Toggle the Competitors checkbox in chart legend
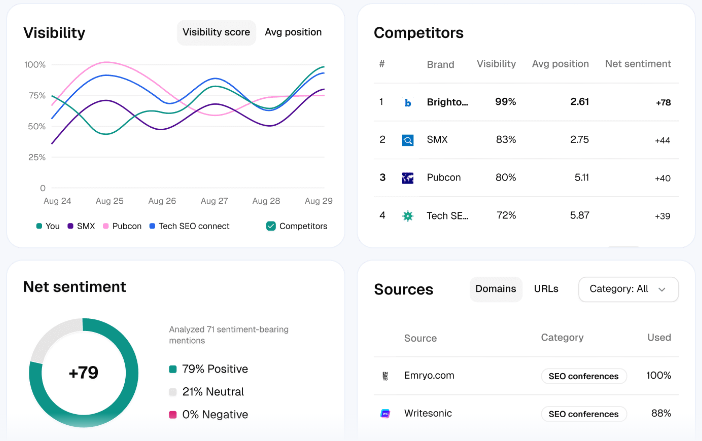The height and width of the screenshot is (441, 702). [x=271, y=226]
